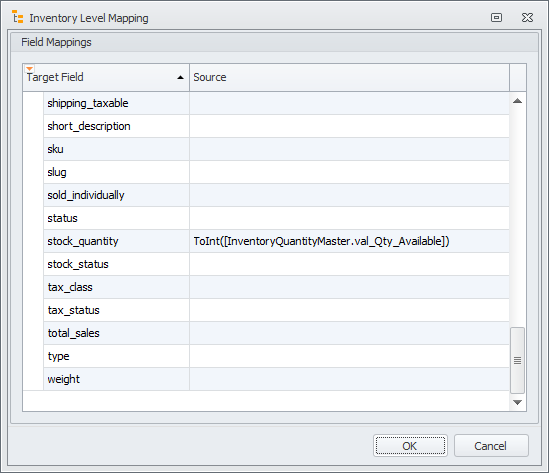
Task: Select the sold_individually field row
Action: tap(116, 195)
